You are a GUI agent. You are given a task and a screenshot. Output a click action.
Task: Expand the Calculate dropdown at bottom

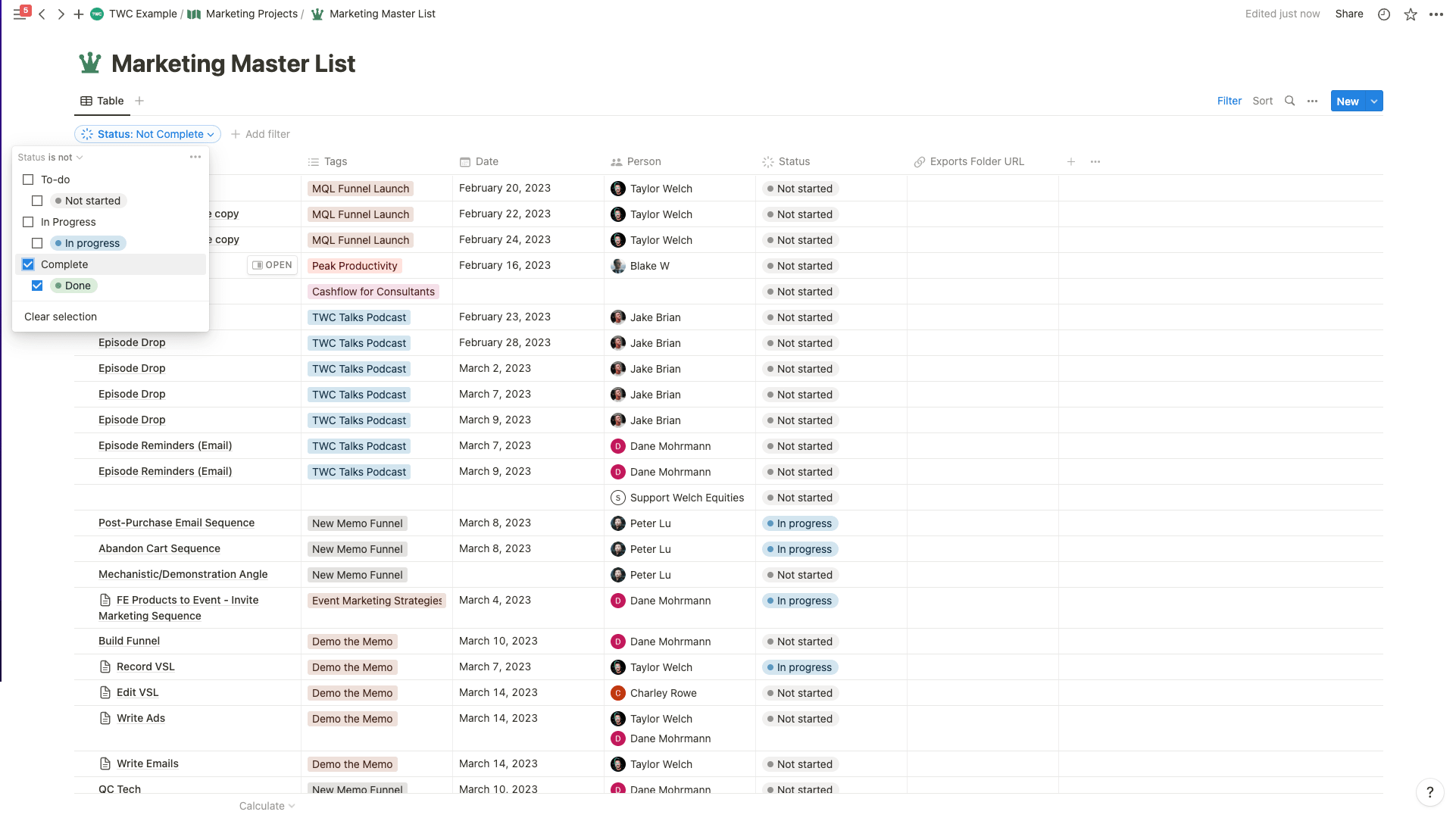[x=267, y=806]
